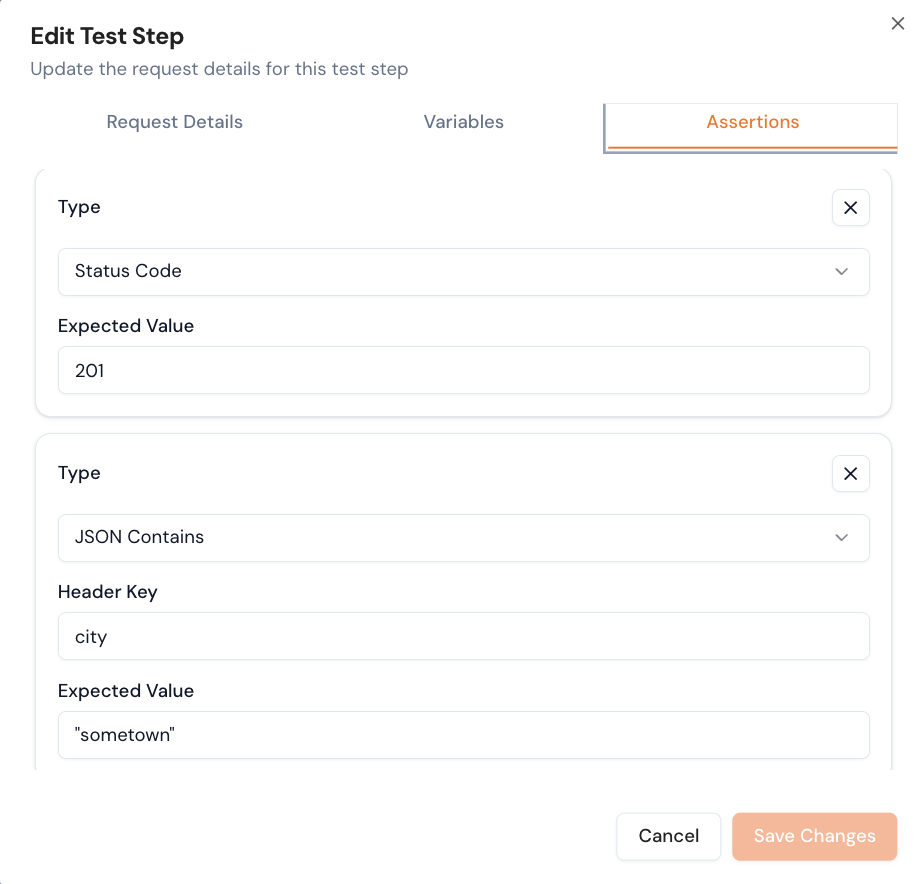Click the Header Key field containing city
Image resolution: width=920 pixels, height=884 pixels.
(x=463, y=637)
